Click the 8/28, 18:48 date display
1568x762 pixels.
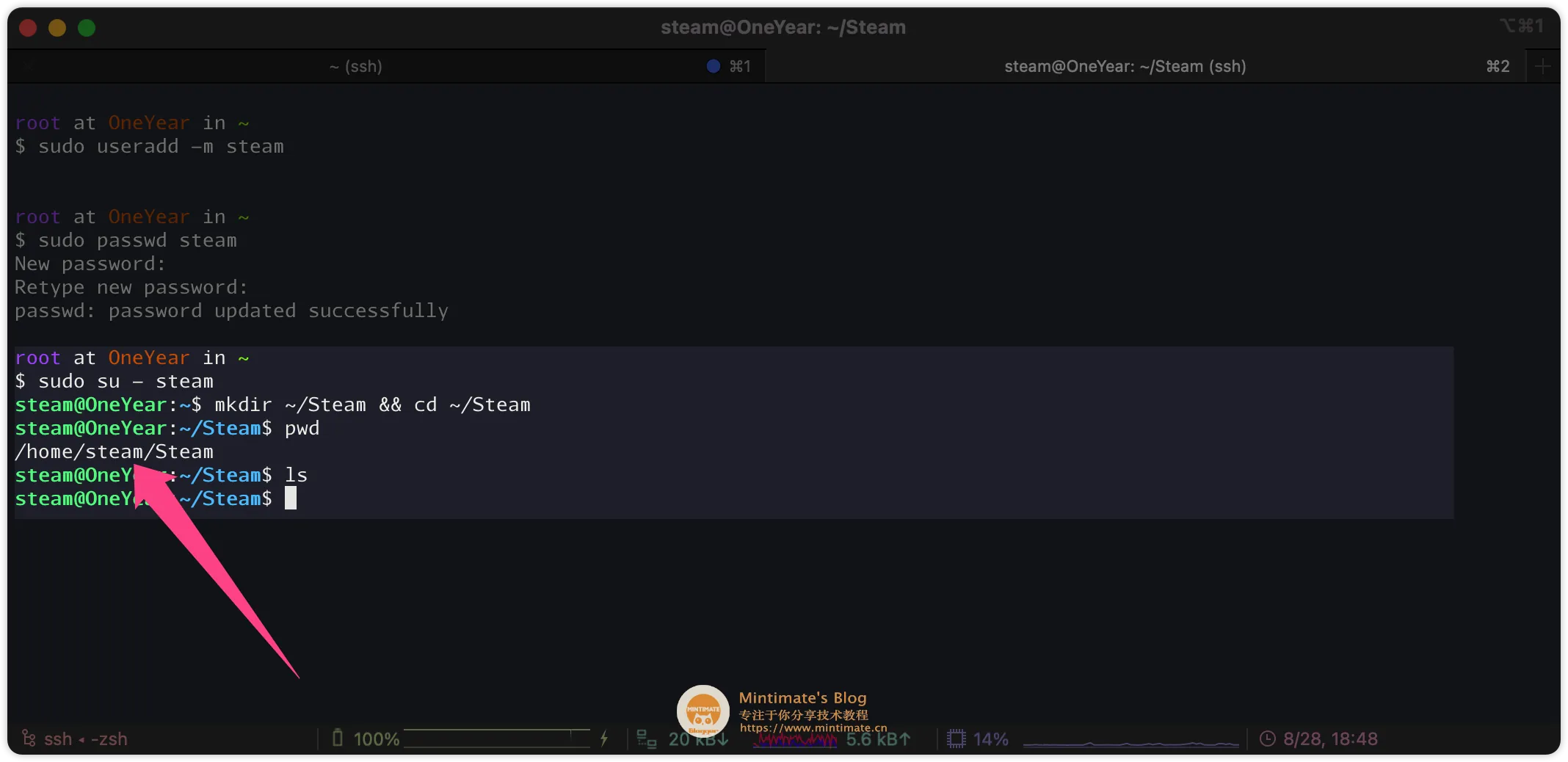click(x=1329, y=739)
